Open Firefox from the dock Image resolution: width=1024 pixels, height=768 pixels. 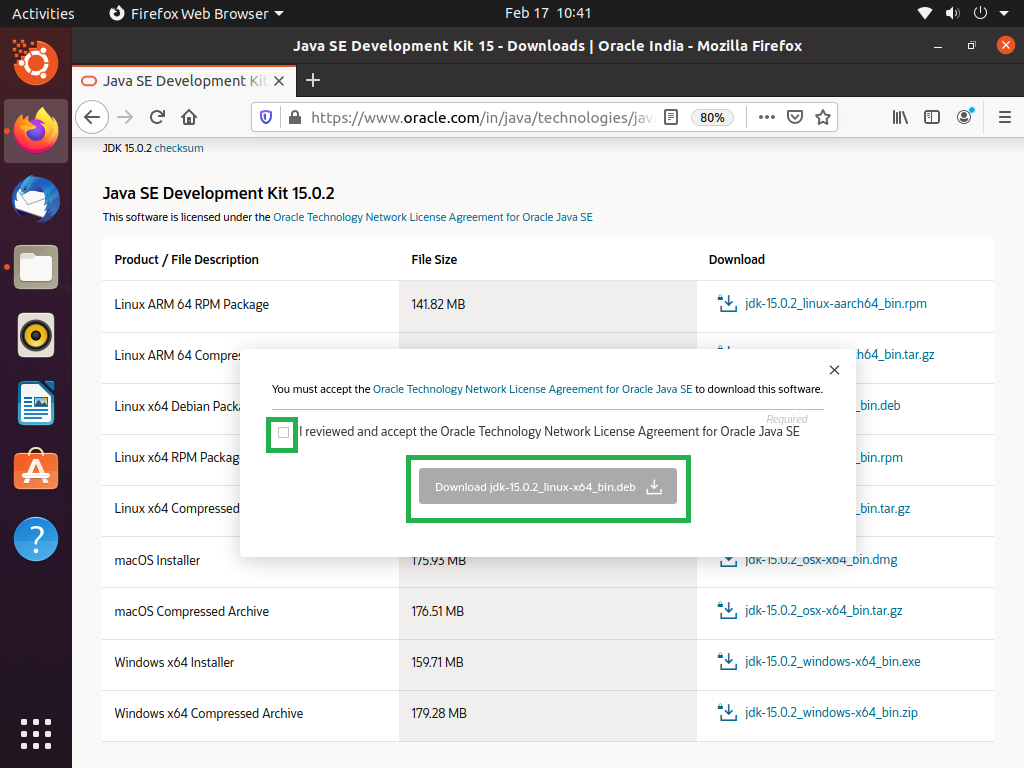[36, 131]
